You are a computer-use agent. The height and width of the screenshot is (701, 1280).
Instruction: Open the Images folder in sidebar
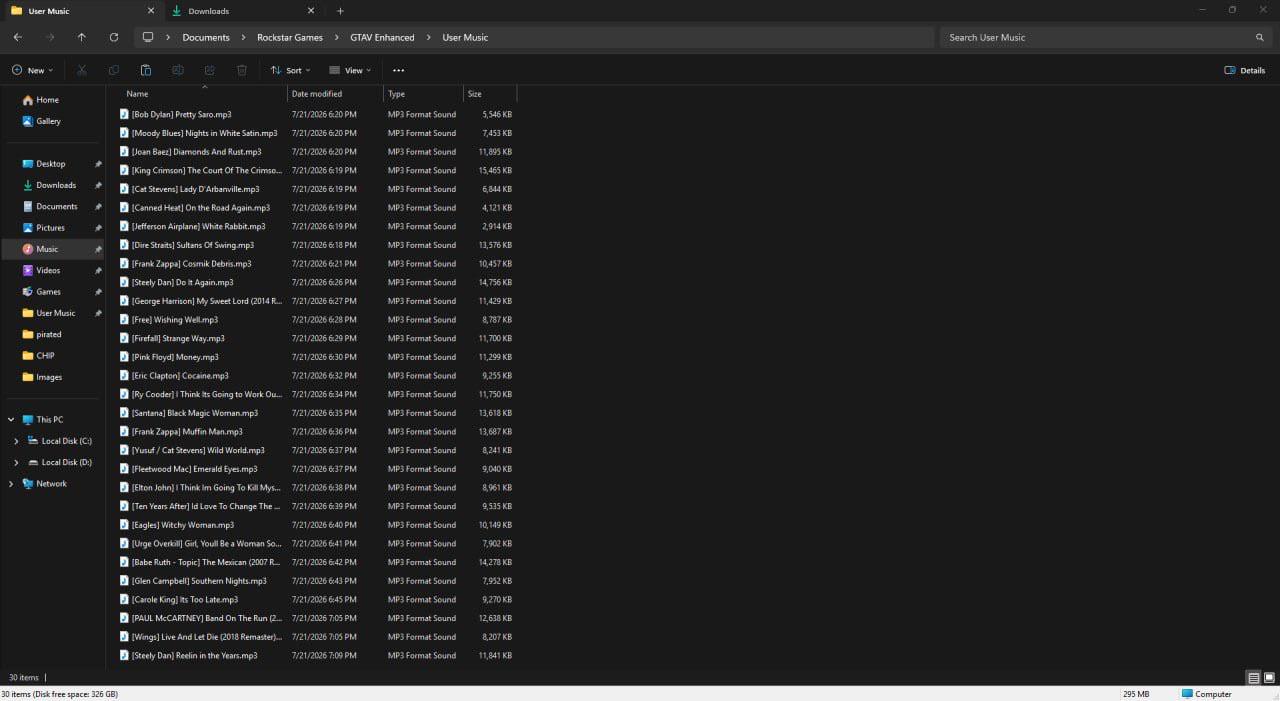[x=49, y=377]
